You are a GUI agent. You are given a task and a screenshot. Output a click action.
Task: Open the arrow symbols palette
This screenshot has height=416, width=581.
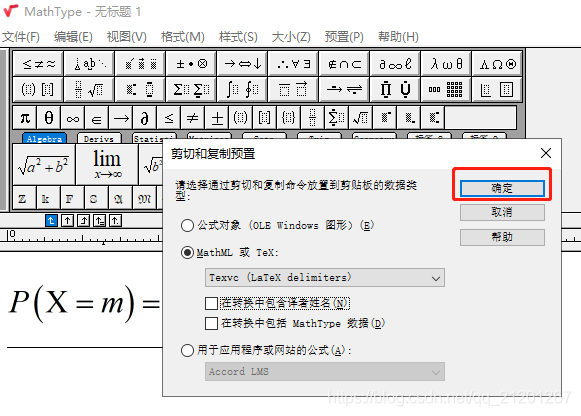coord(243,64)
